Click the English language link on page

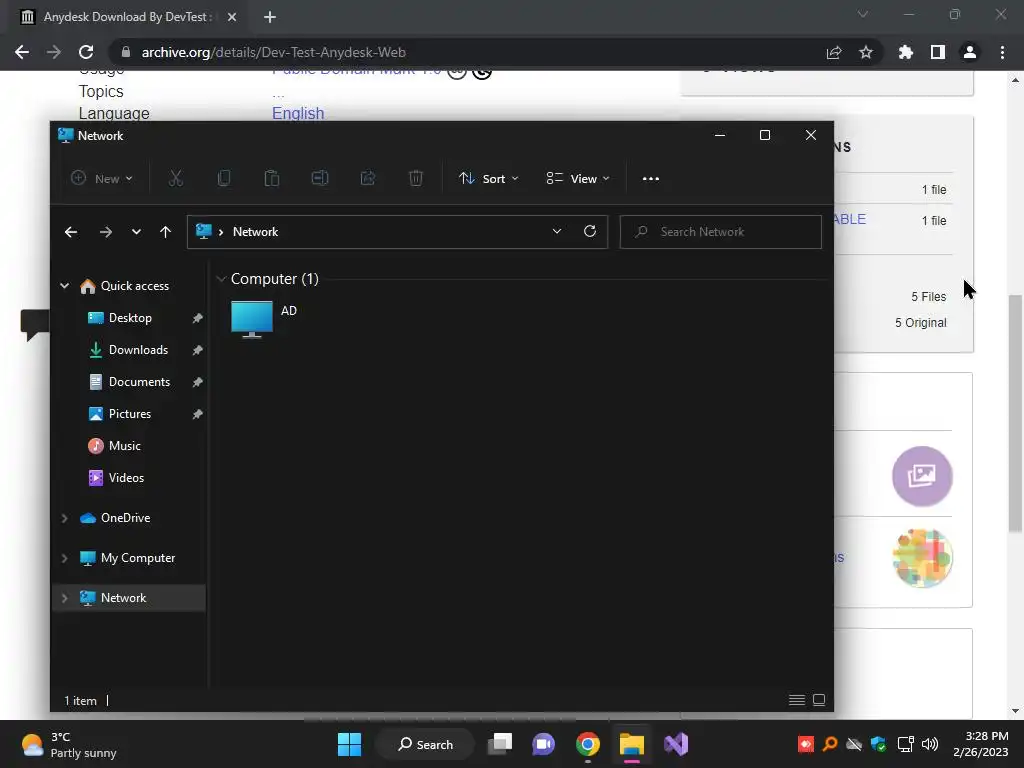coord(298,113)
